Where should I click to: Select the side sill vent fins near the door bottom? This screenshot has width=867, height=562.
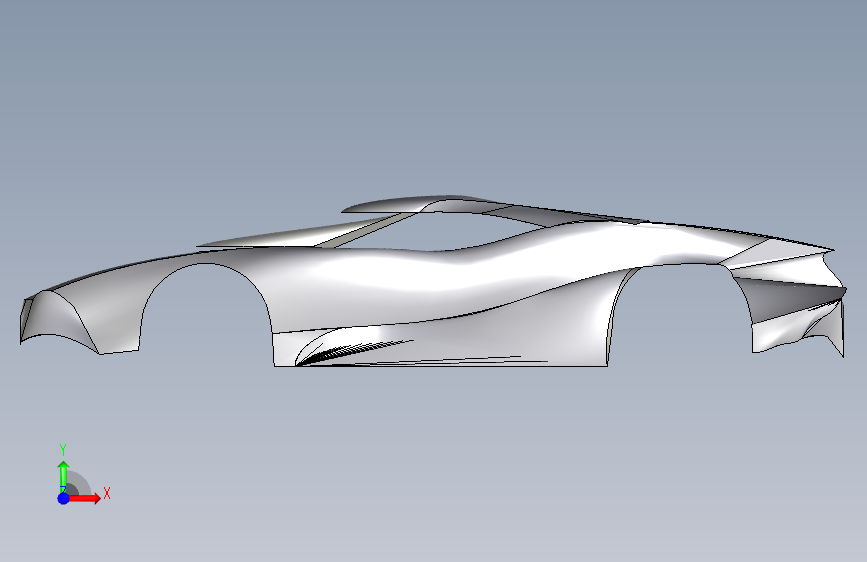354,352
